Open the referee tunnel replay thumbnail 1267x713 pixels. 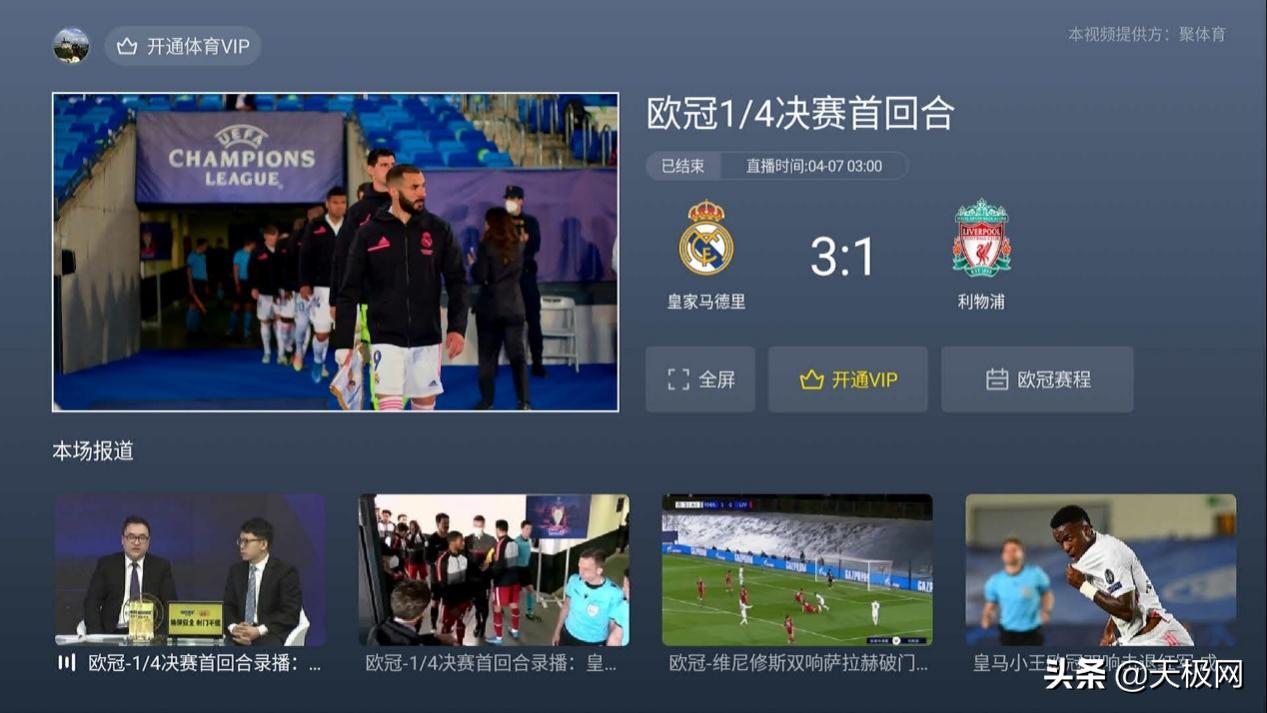[494, 570]
